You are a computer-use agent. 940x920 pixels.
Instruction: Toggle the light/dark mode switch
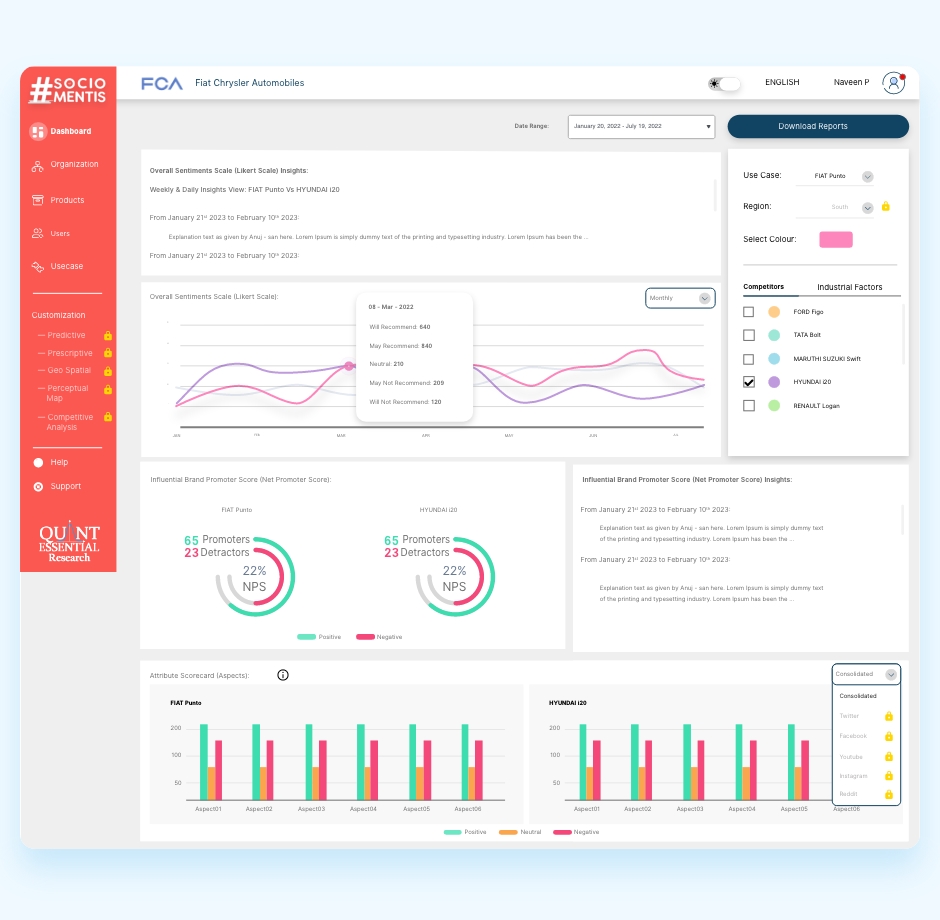(724, 84)
